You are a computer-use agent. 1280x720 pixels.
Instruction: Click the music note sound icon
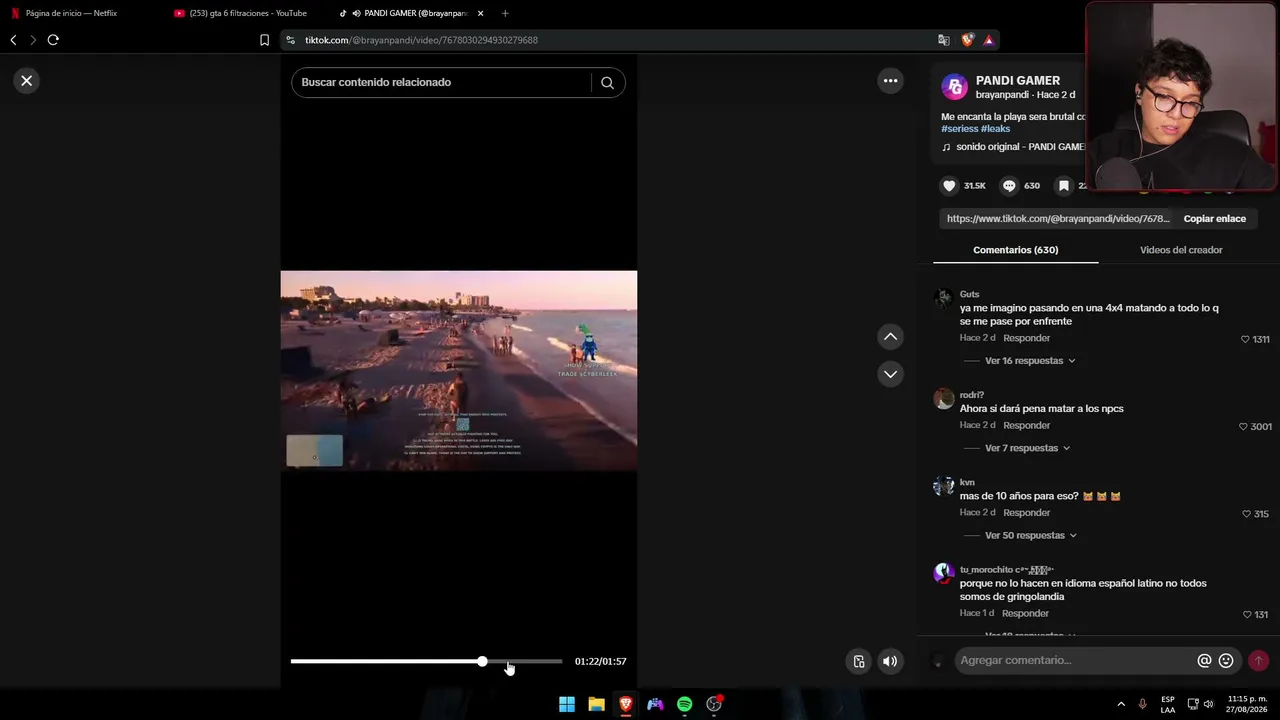pyautogui.click(x=946, y=147)
